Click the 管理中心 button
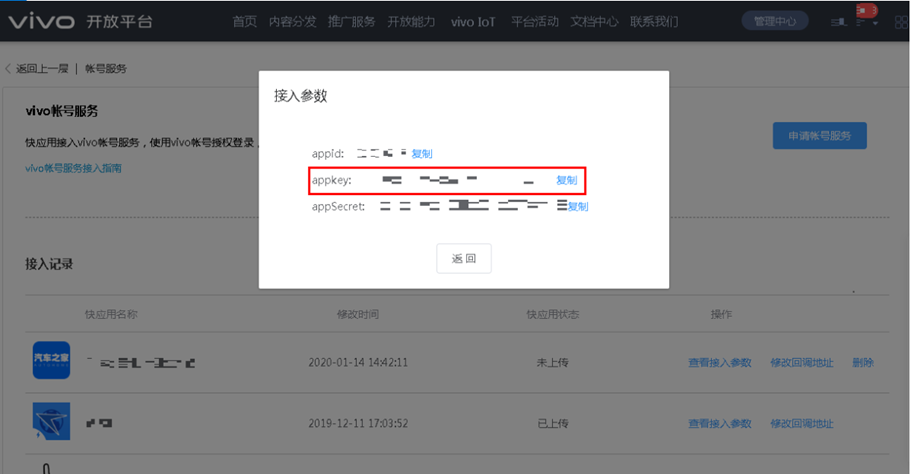Viewport: 911px width, 474px height. 775,21
